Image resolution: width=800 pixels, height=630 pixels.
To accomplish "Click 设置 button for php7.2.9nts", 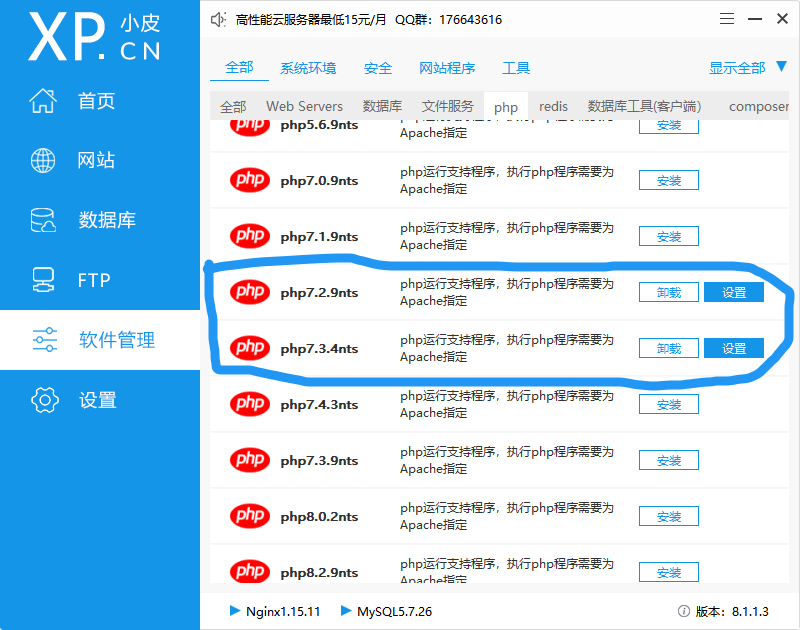I will pyautogui.click(x=733, y=291).
